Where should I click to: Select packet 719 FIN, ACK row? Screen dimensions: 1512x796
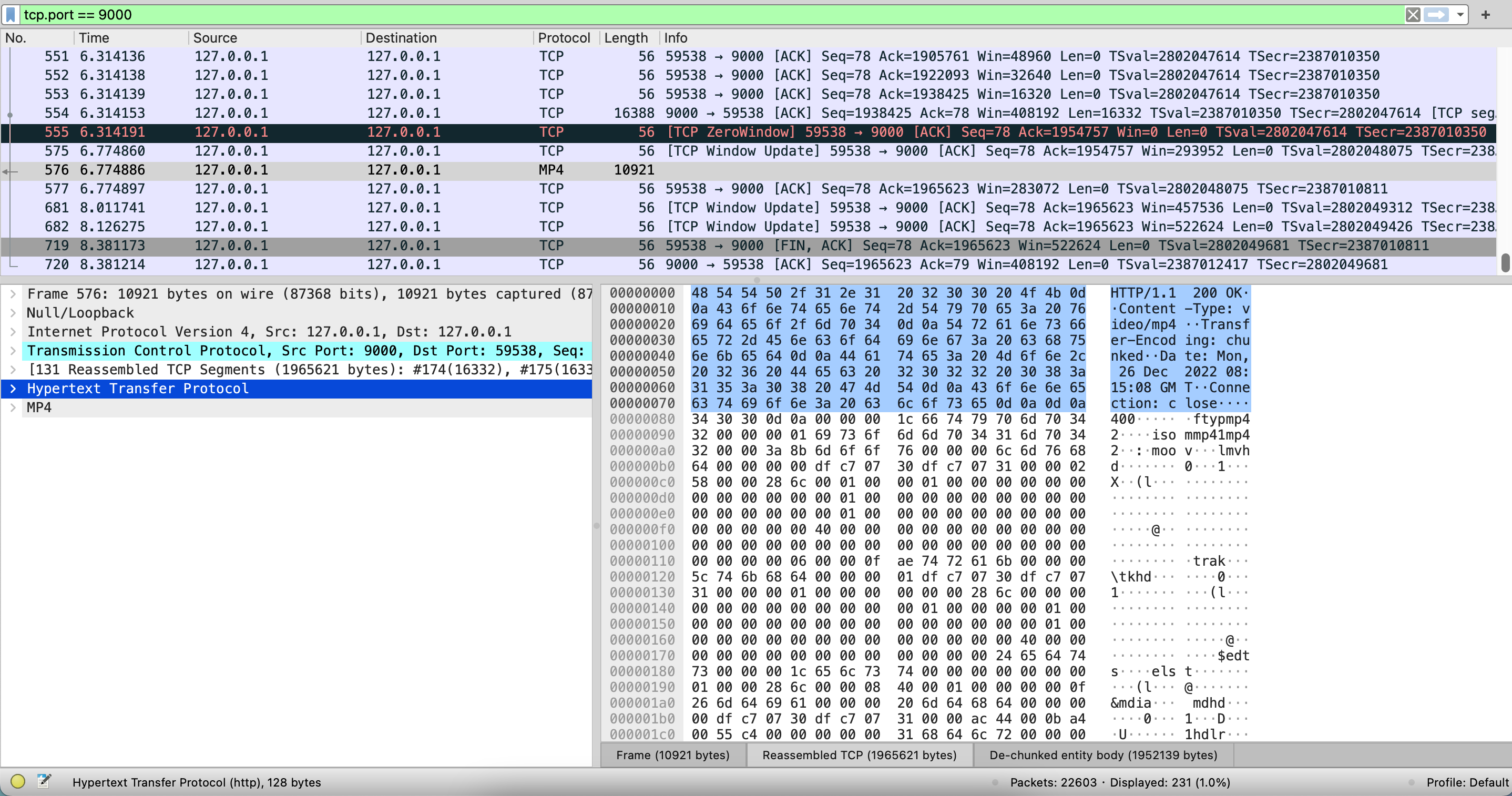748,246
